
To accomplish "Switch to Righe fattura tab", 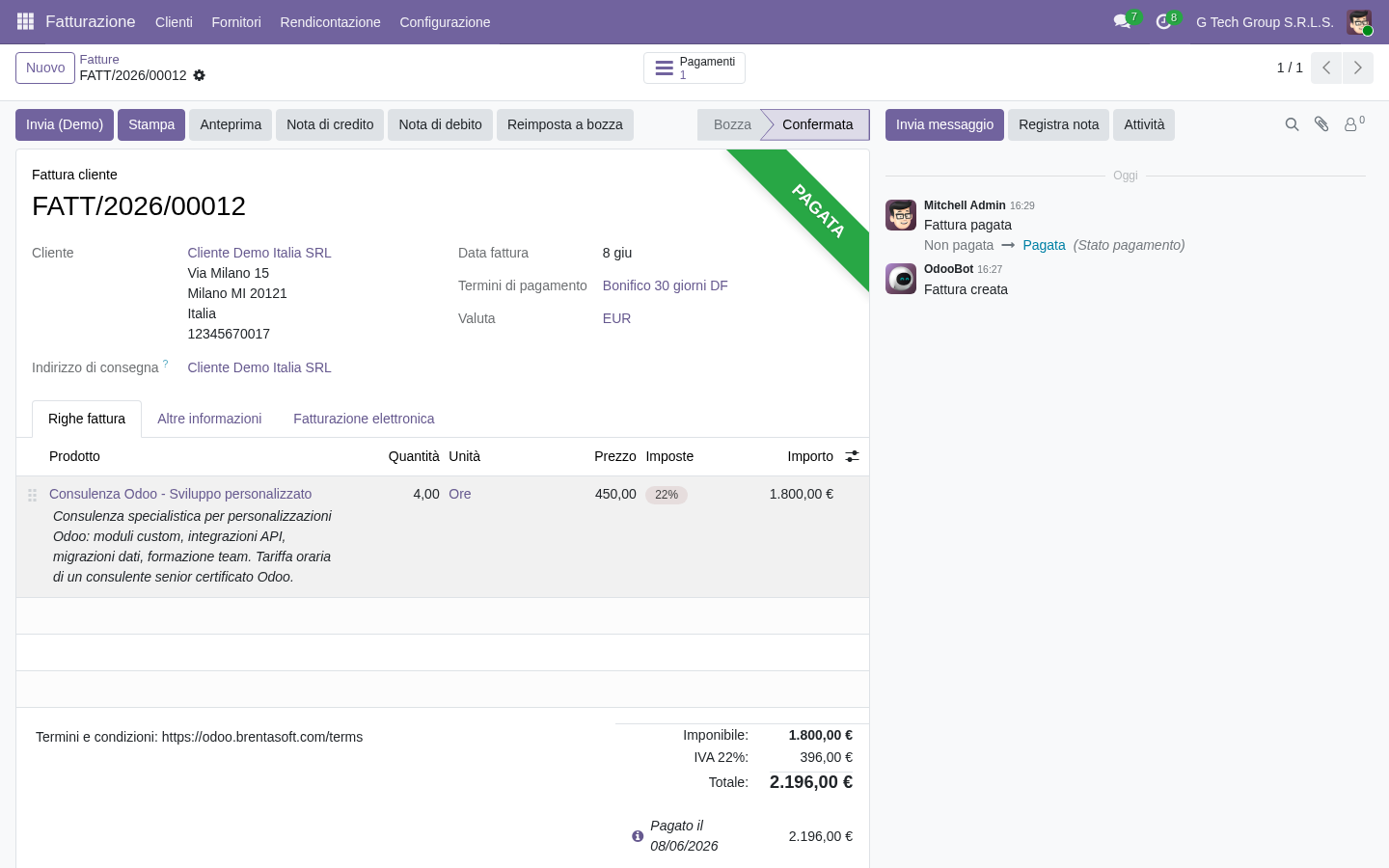I will click(x=87, y=419).
